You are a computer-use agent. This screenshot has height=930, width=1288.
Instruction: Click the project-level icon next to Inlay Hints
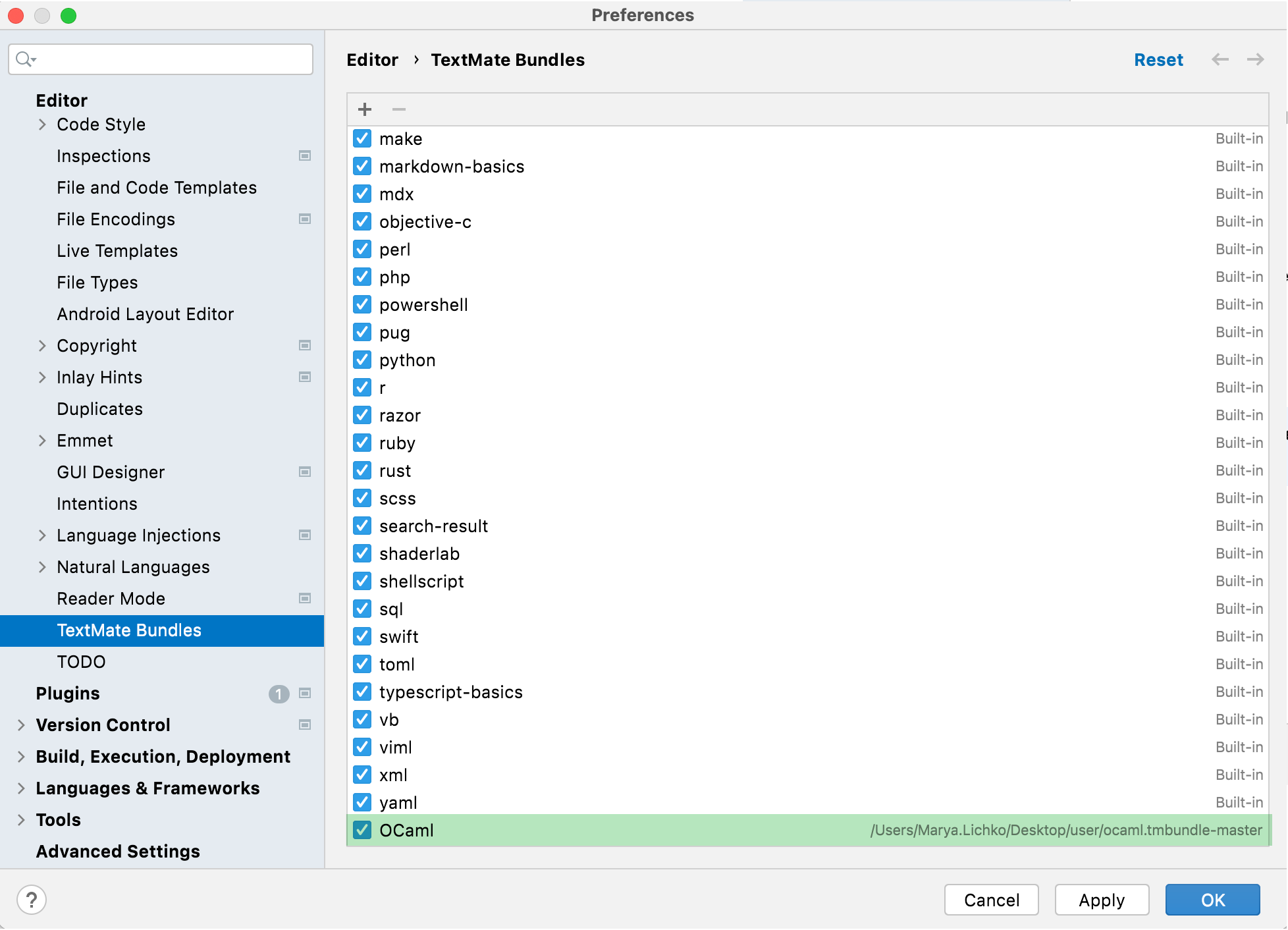pos(305,377)
